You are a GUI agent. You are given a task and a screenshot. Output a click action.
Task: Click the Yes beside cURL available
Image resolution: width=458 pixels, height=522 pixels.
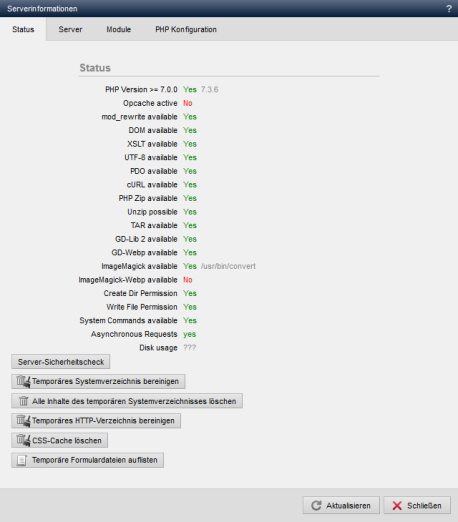190,185
